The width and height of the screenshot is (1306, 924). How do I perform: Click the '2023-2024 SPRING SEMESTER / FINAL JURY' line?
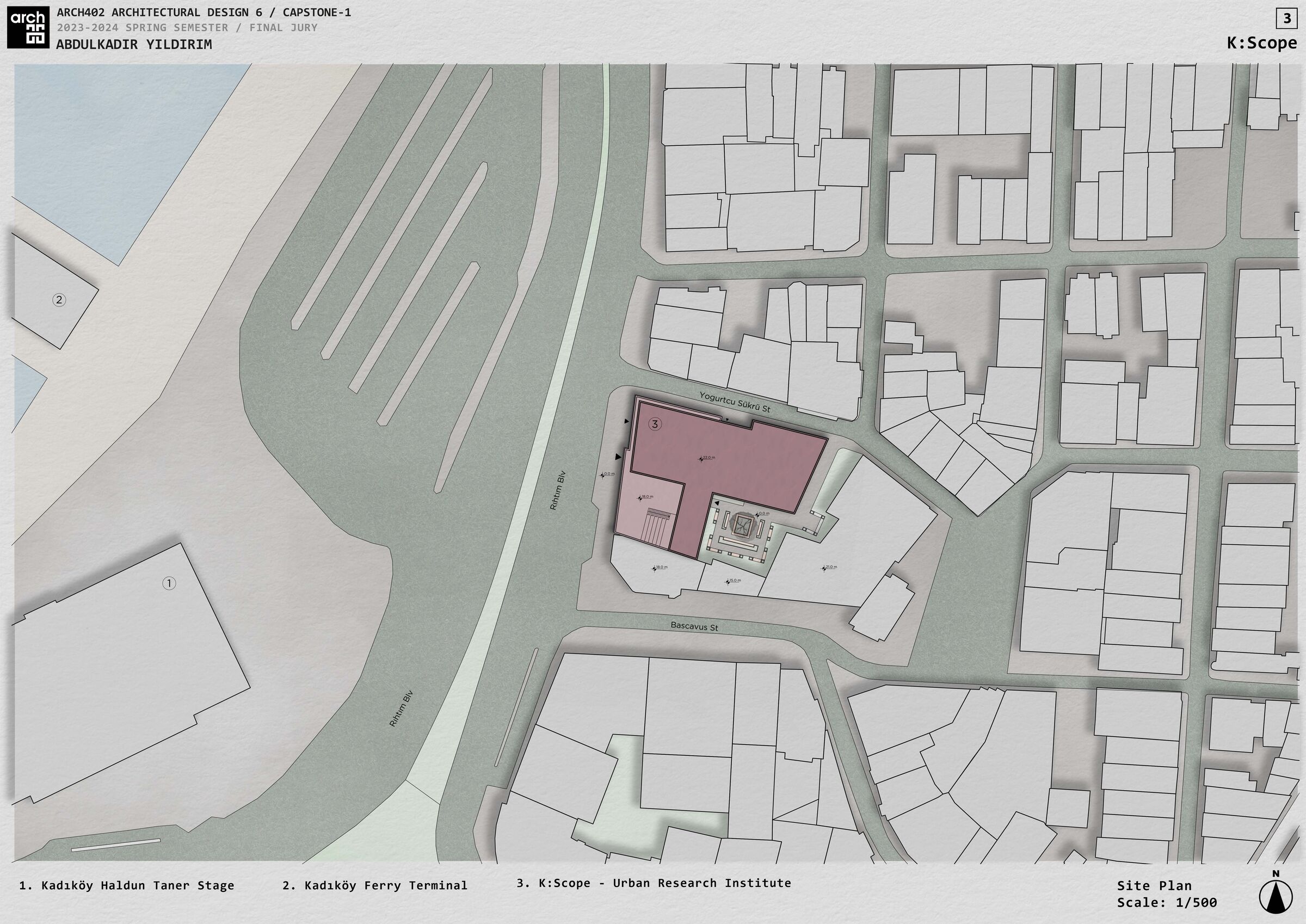[x=187, y=27]
